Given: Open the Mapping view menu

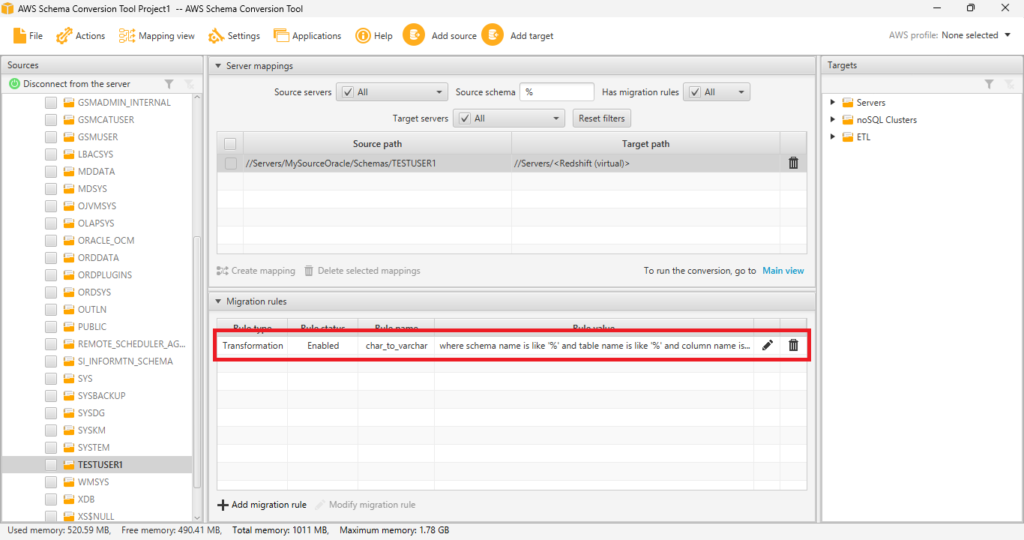Looking at the screenshot, I should point(157,35).
